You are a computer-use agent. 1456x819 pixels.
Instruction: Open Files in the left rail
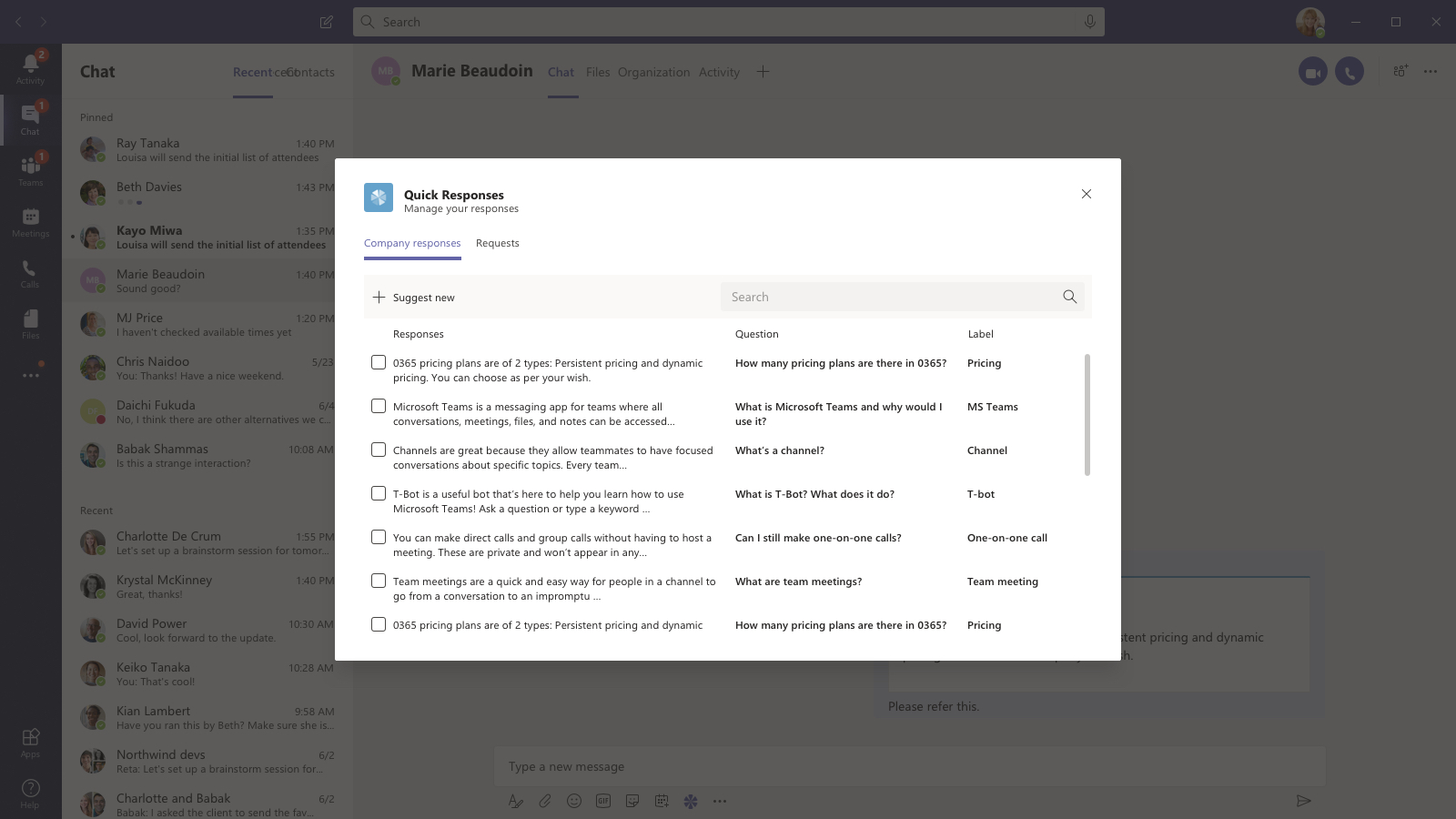pyautogui.click(x=30, y=323)
